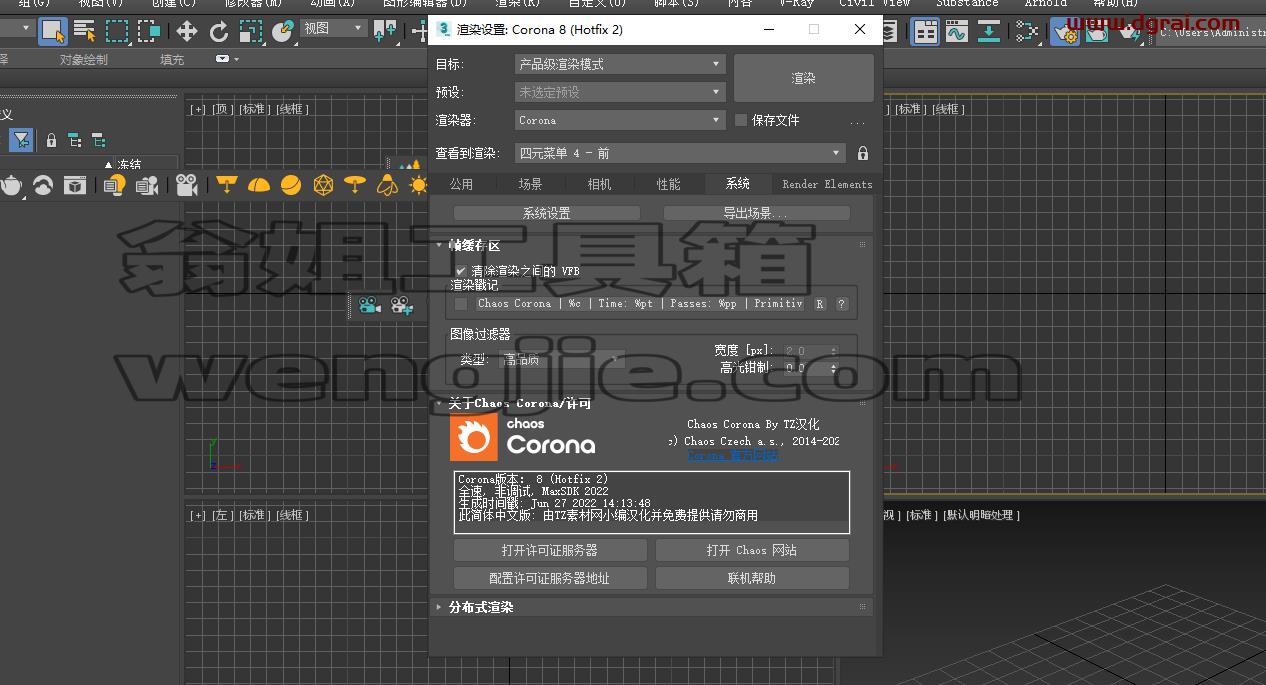Open the Rendered Frame Window teapot icon

click(1097, 31)
